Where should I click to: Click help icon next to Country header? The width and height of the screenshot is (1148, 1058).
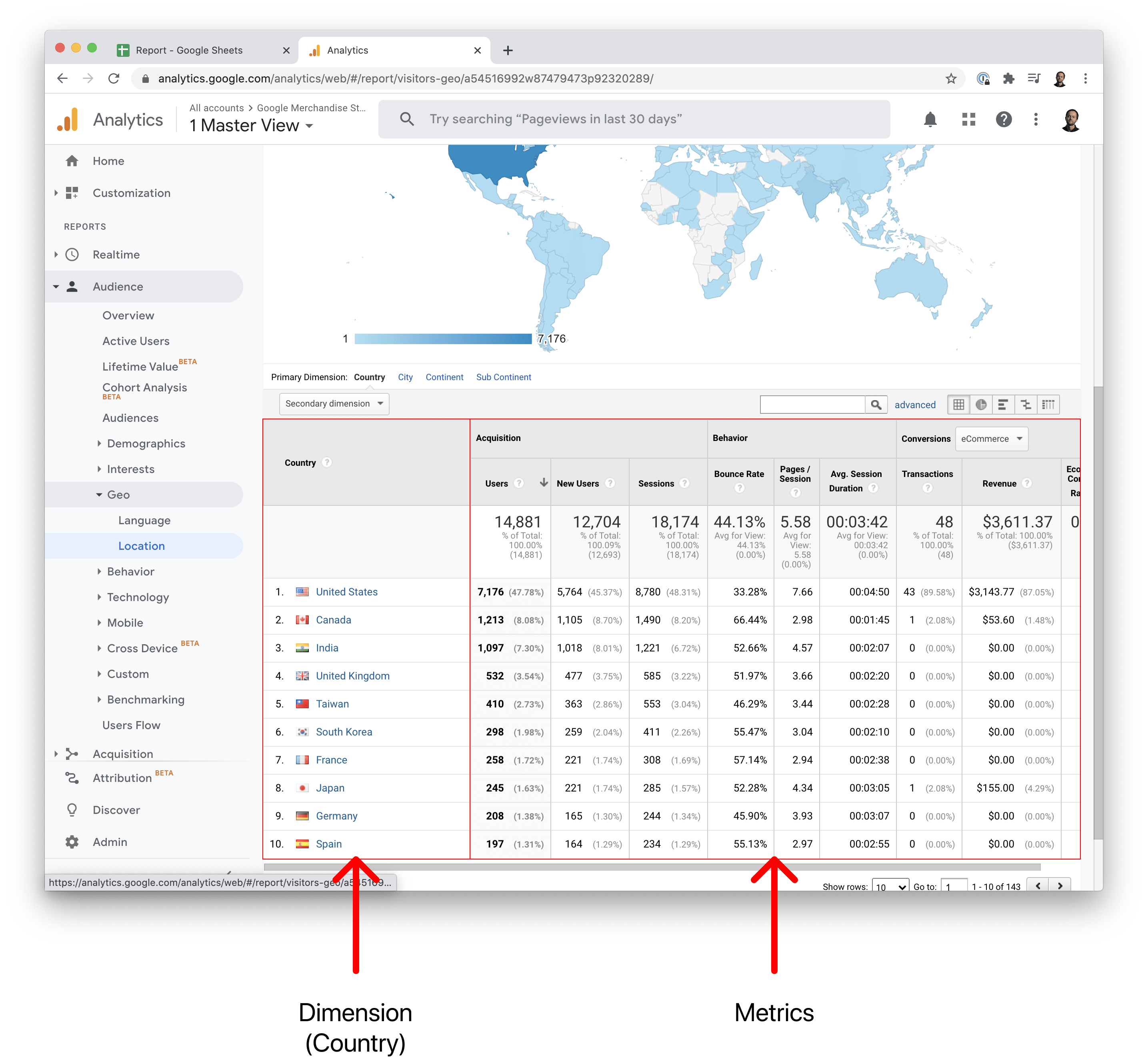(x=327, y=463)
